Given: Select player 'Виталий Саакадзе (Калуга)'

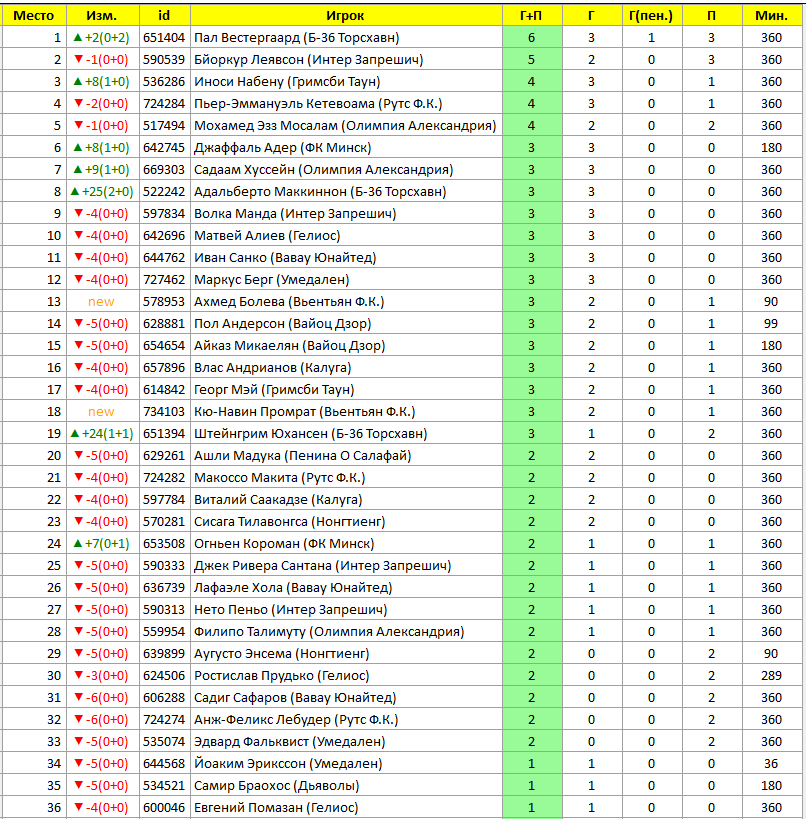Looking at the screenshot, I should [x=278, y=499].
